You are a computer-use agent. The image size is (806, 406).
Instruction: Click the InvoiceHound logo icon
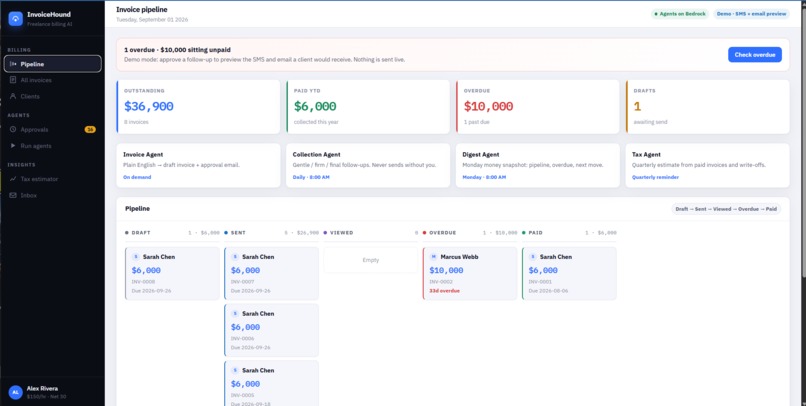pyautogui.click(x=15, y=19)
